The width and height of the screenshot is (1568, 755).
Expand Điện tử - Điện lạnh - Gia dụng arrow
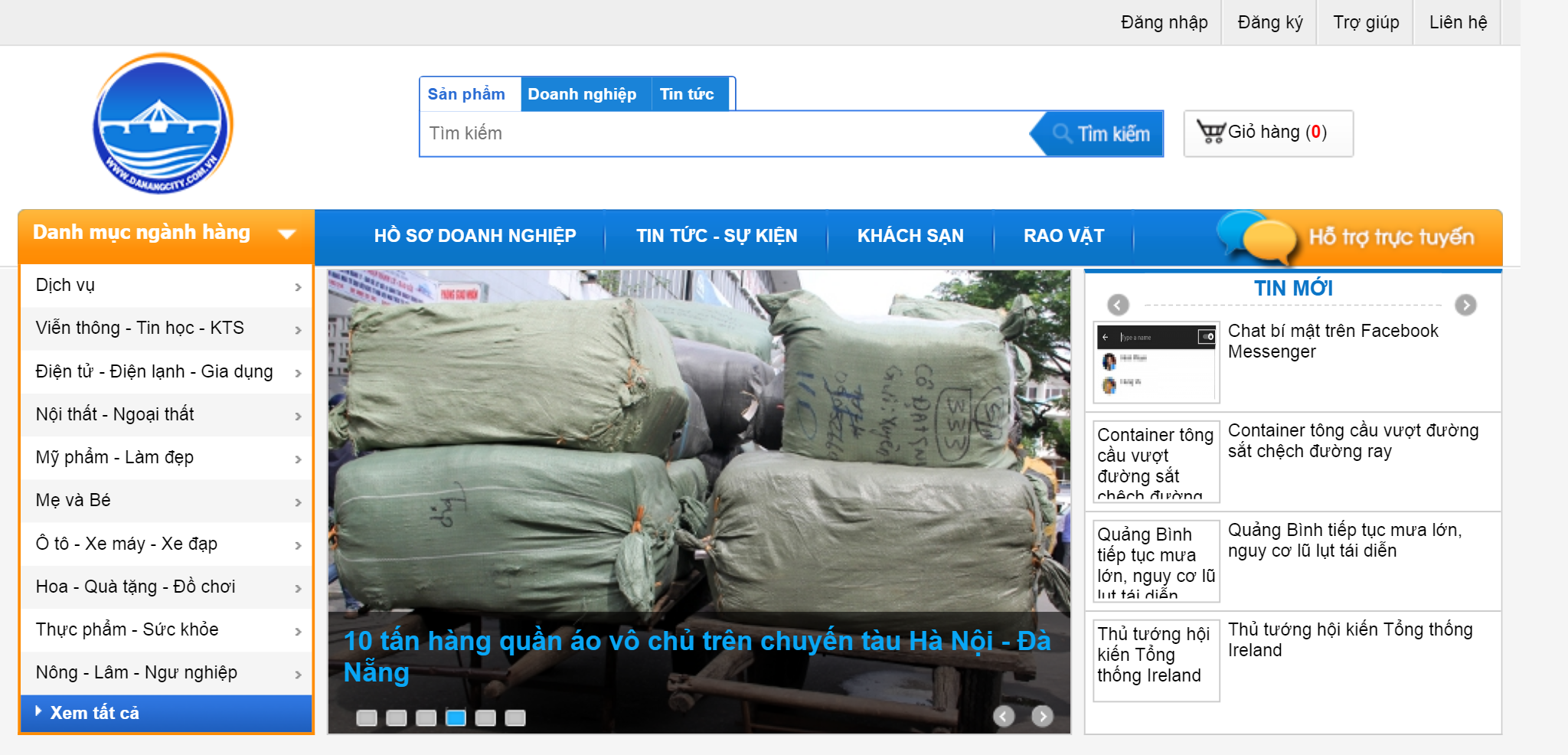[299, 373]
